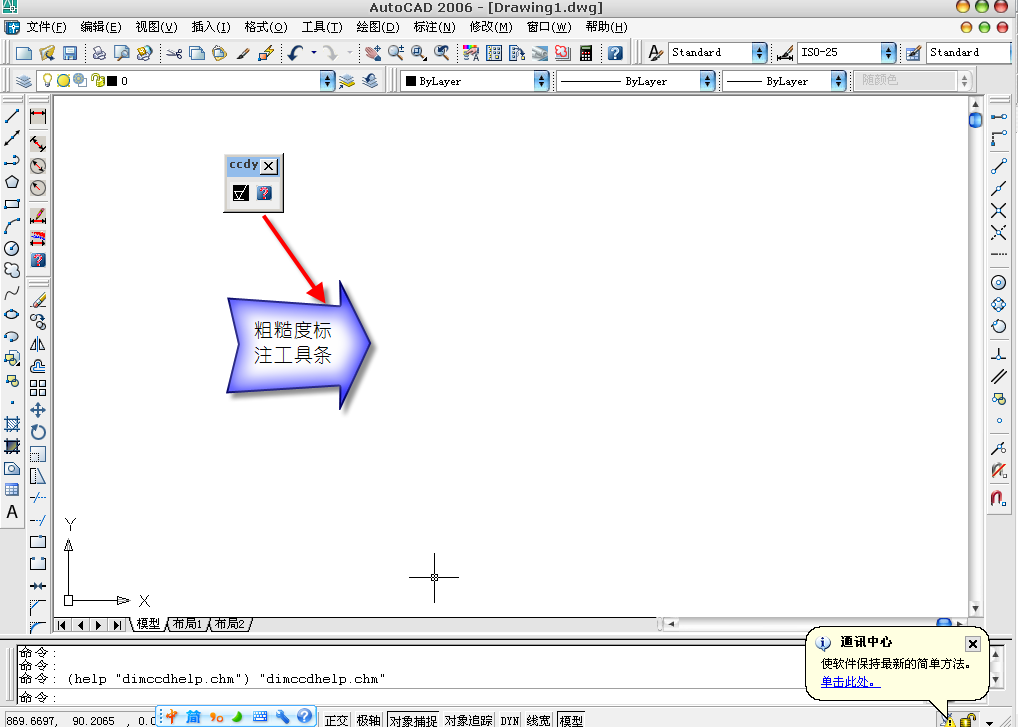Click the Plot (print) icon

[x=99, y=53]
